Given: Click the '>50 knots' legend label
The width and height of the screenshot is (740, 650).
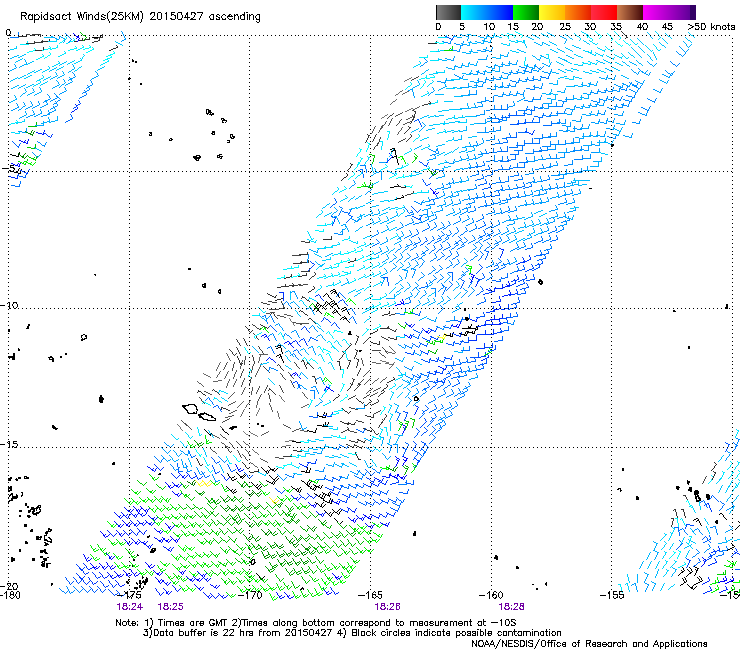Looking at the screenshot, I should click(x=711, y=27).
